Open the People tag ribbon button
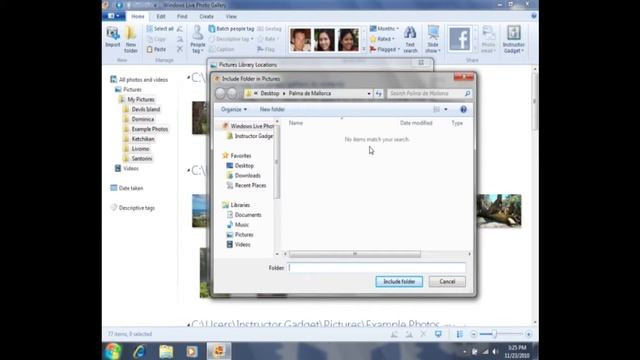This screenshot has width=640, height=360. (x=198, y=40)
